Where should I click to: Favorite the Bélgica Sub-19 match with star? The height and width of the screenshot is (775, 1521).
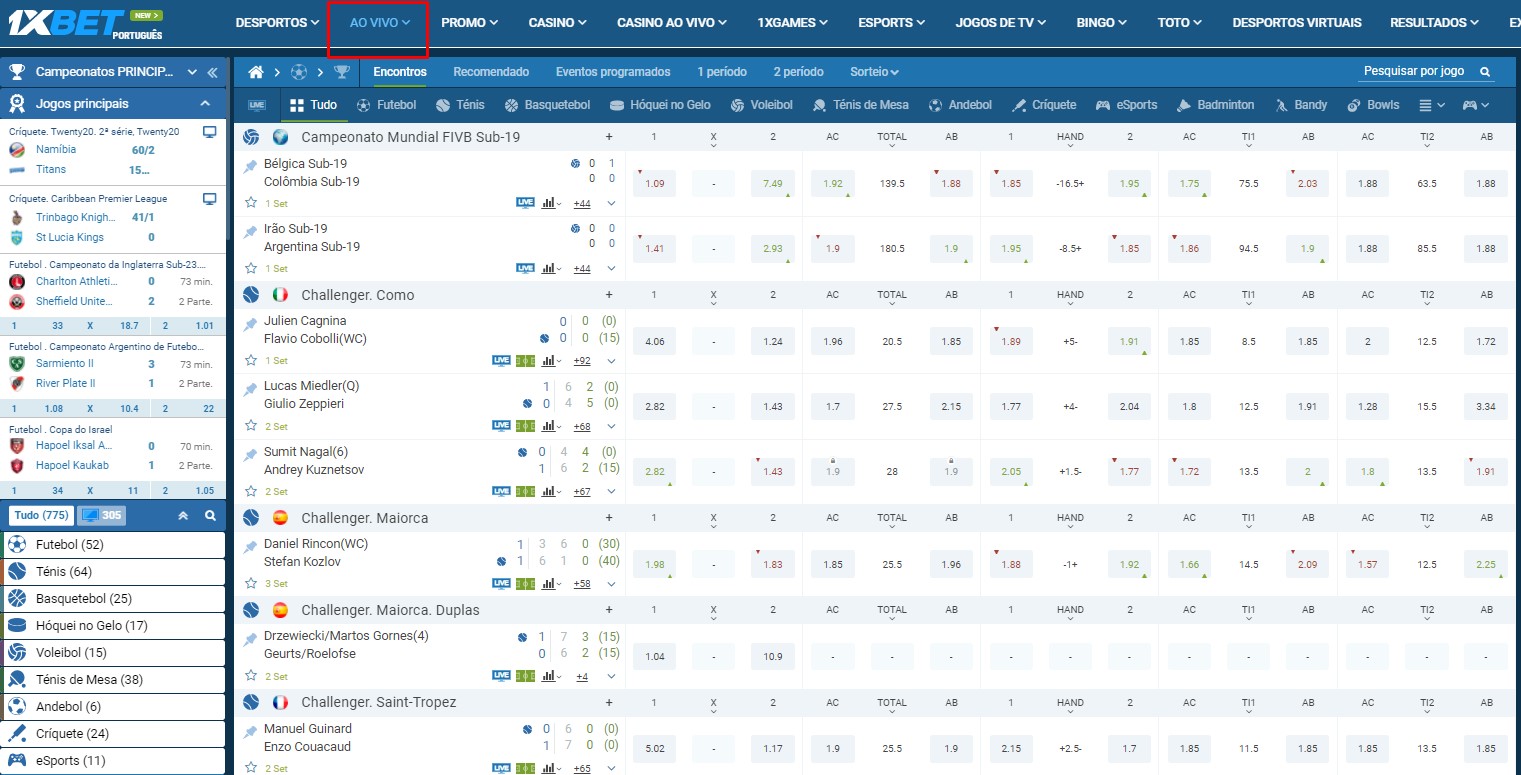251,202
